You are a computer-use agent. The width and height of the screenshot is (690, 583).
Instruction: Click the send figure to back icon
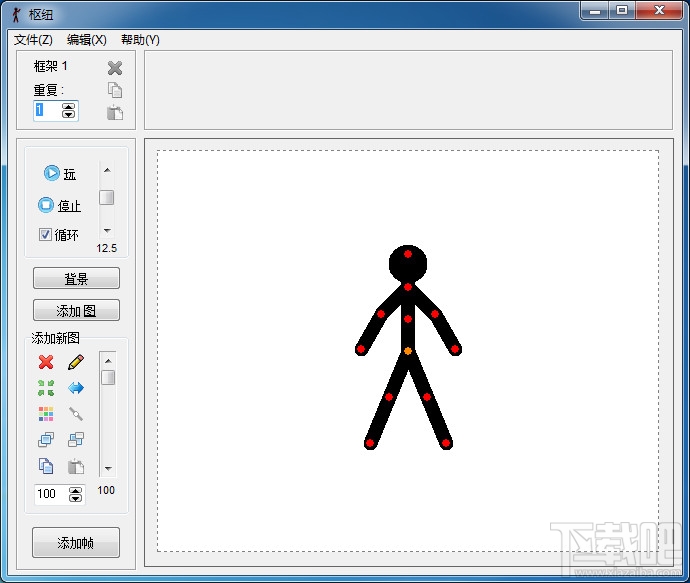(76, 439)
